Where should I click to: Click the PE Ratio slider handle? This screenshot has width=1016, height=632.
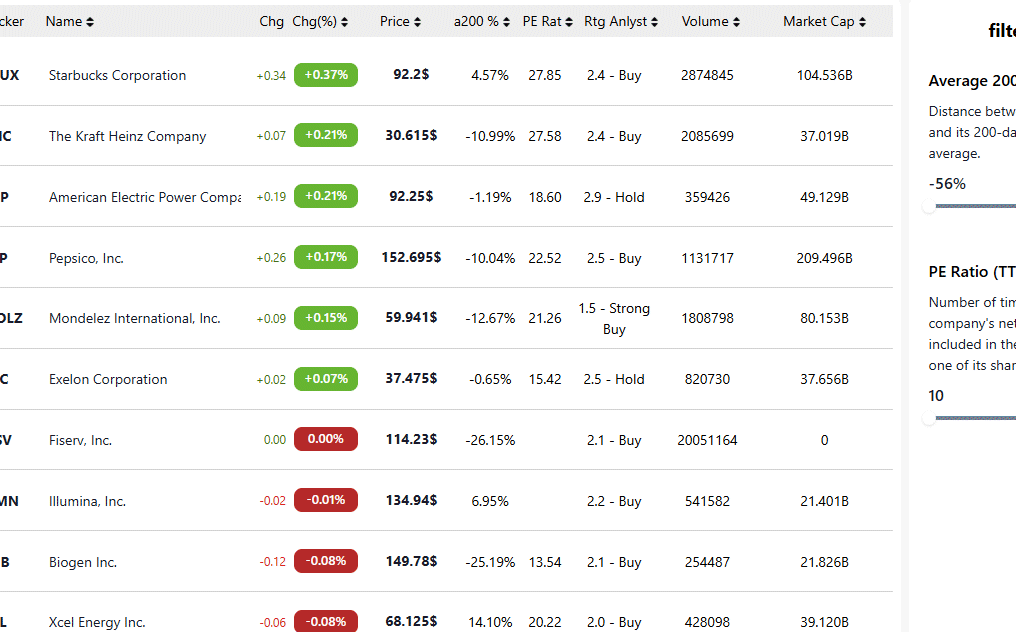tap(930, 419)
